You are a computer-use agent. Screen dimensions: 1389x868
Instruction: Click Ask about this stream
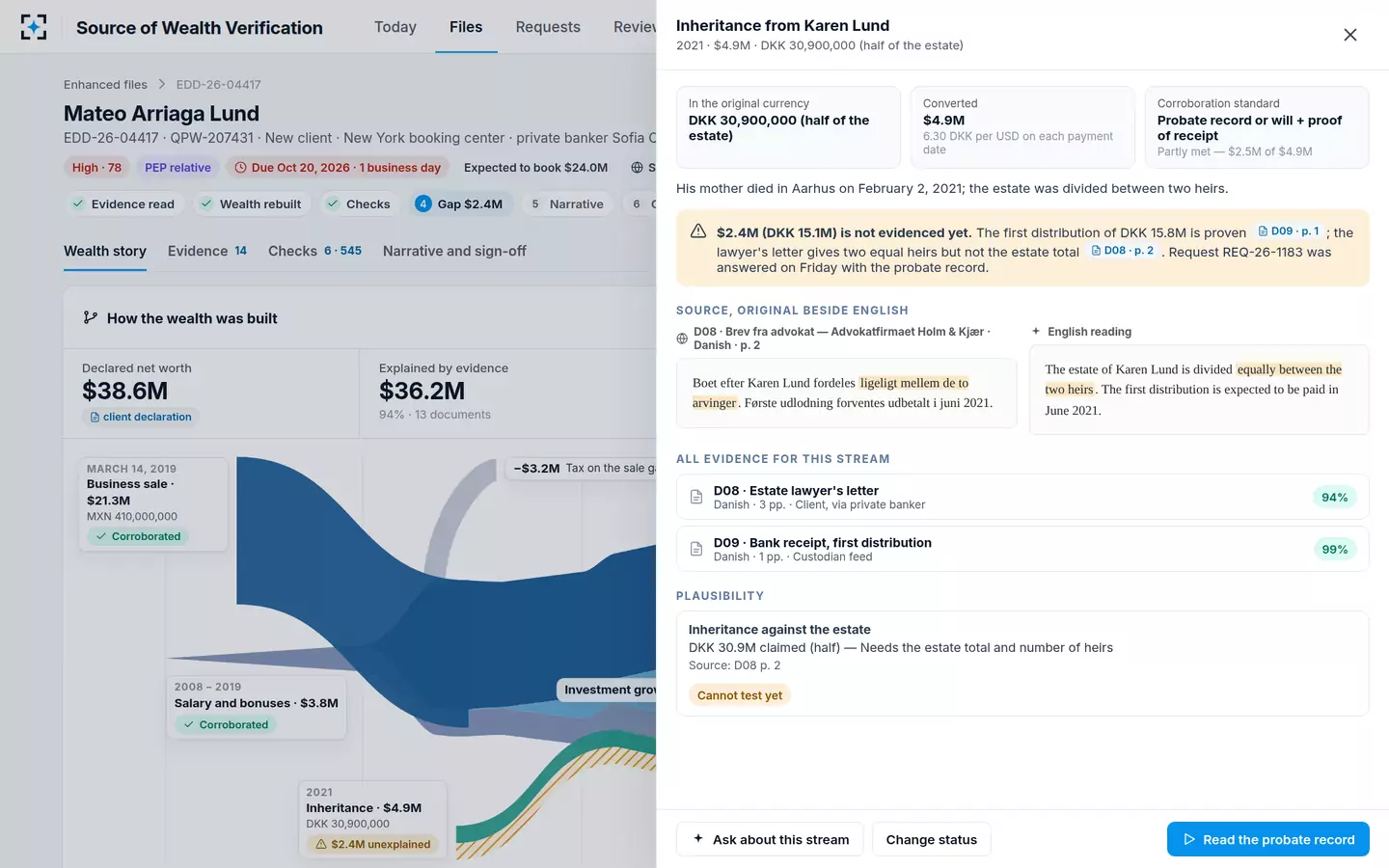[771, 839]
